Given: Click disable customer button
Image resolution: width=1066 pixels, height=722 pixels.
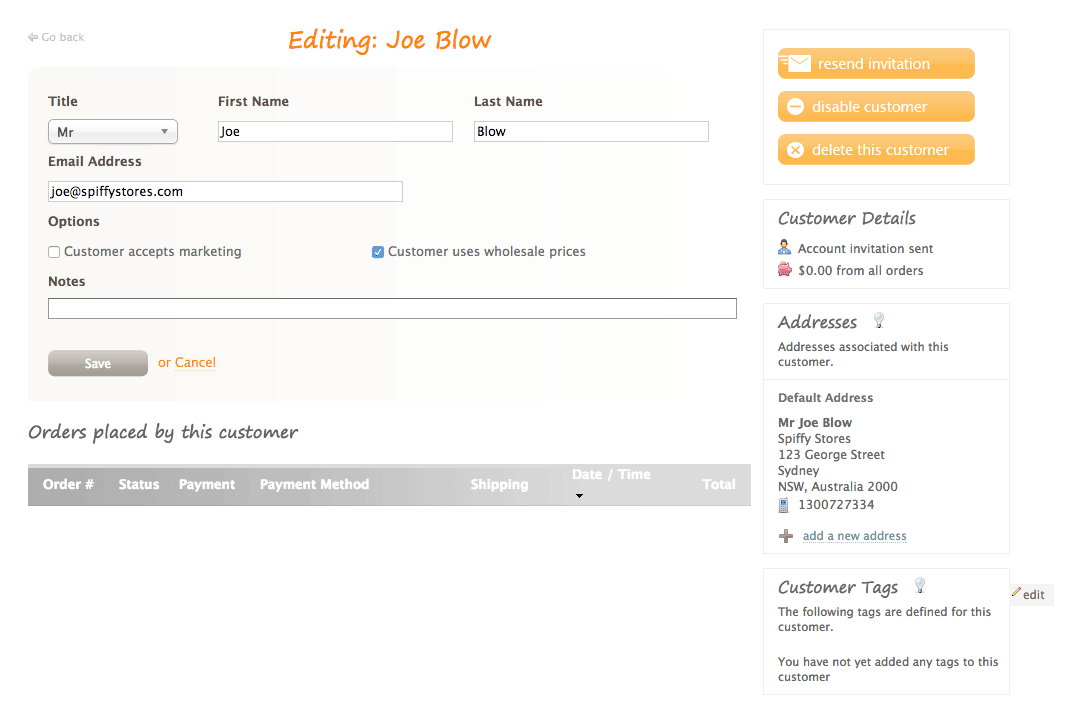Looking at the screenshot, I should tap(876, 107).
